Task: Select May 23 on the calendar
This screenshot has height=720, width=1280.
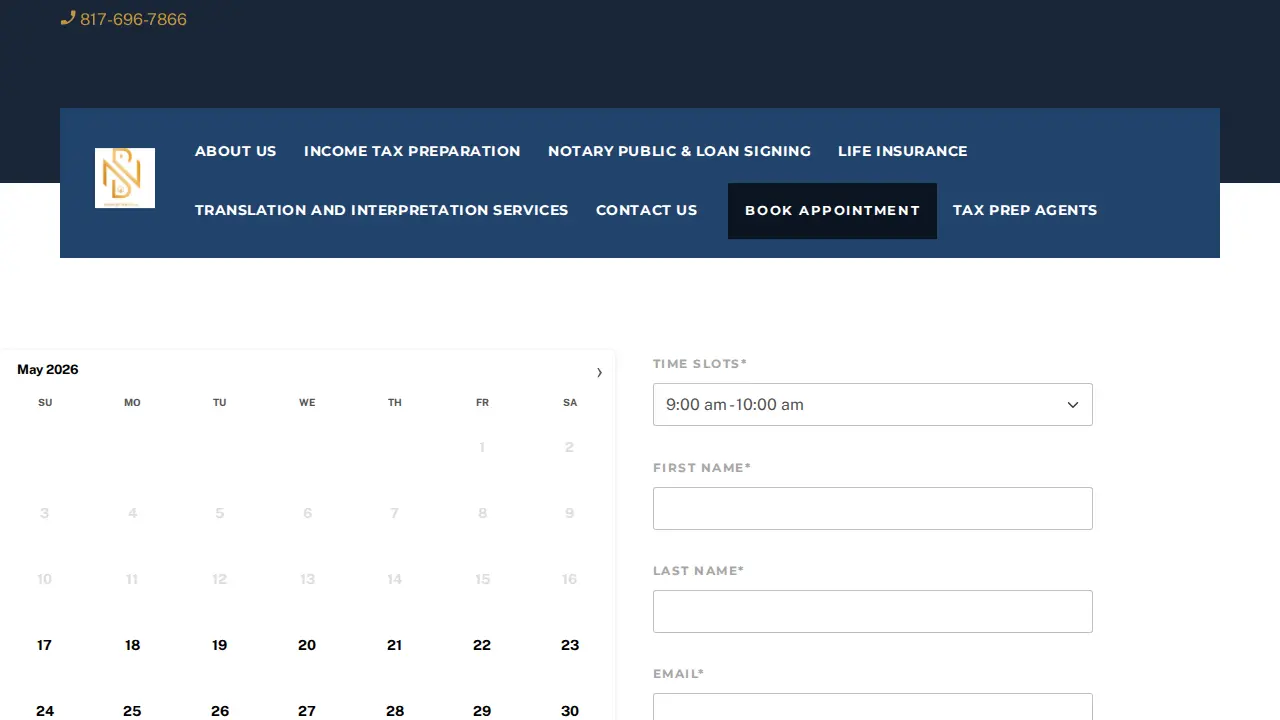Action: point(570,645)
